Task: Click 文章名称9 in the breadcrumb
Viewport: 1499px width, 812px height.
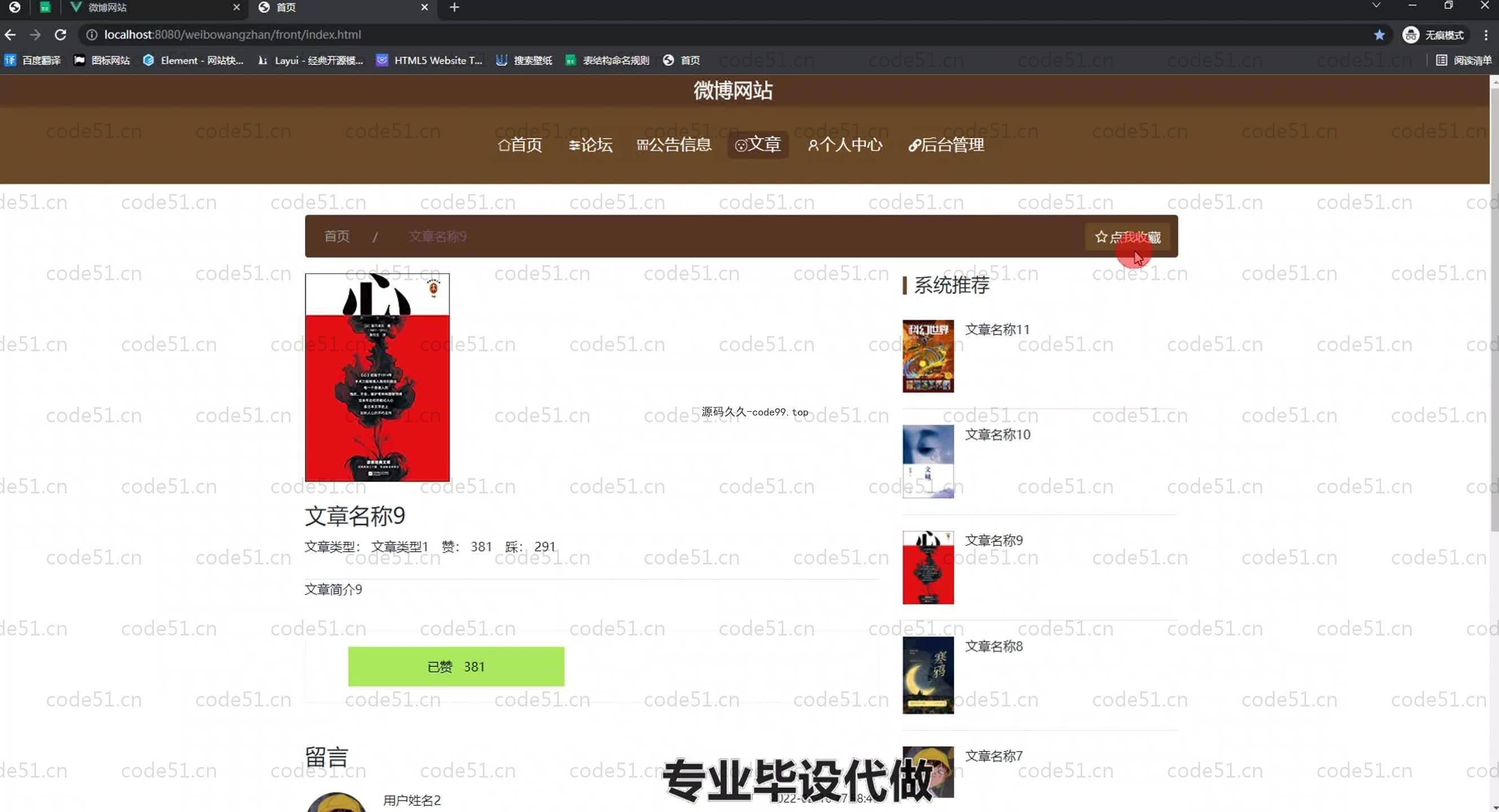Action: pyautogui.click(x=438, y=236)
